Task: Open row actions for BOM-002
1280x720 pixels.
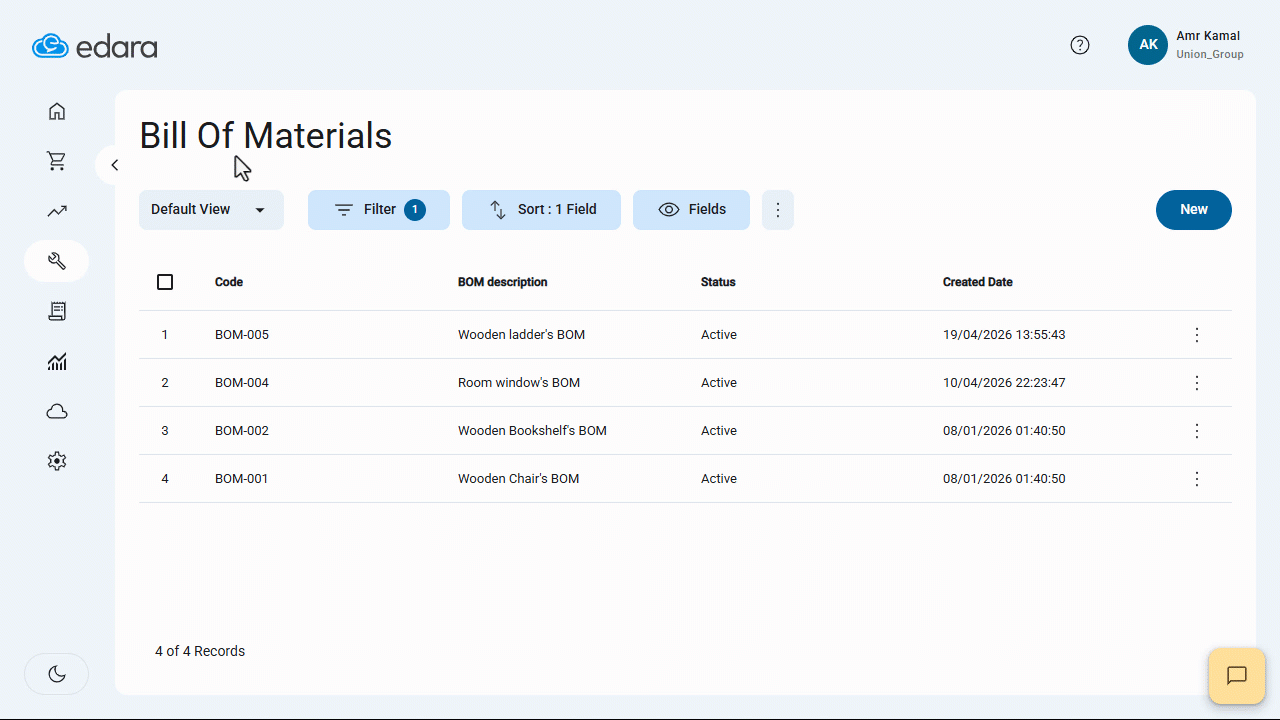Action: 1197,431
